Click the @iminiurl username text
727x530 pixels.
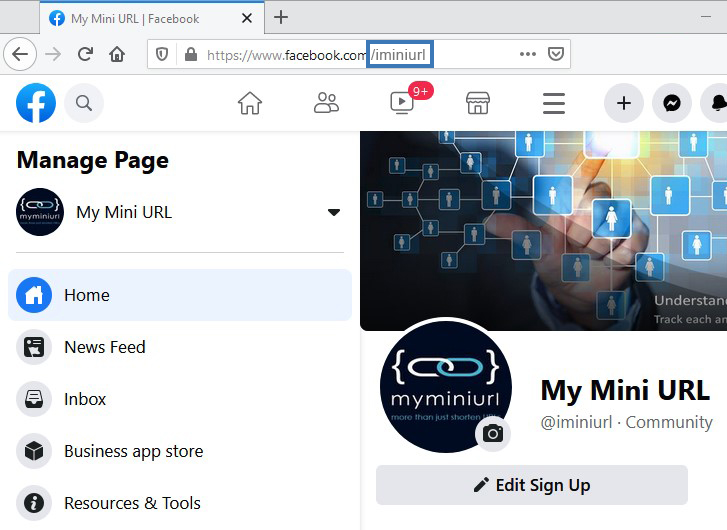point(576,422)
